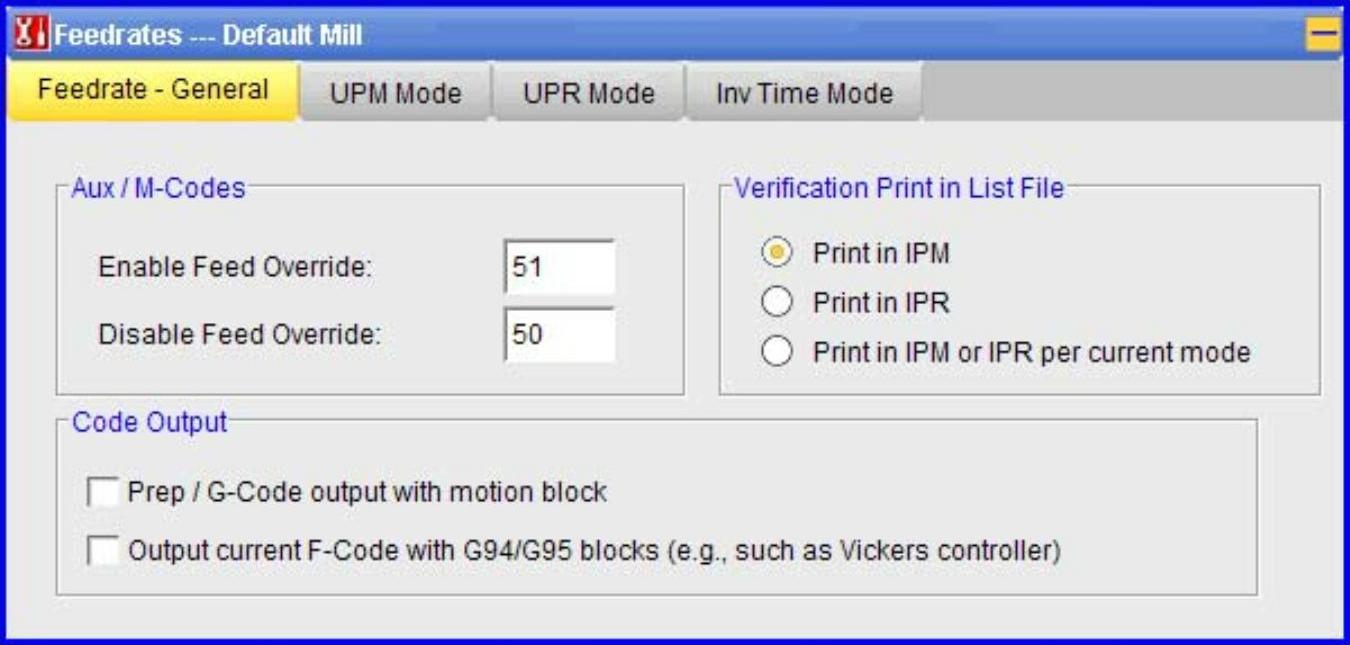This screenshot has height=645, width=1350.
Task: Choose the Print in IPR option
Action: point(777,302)
